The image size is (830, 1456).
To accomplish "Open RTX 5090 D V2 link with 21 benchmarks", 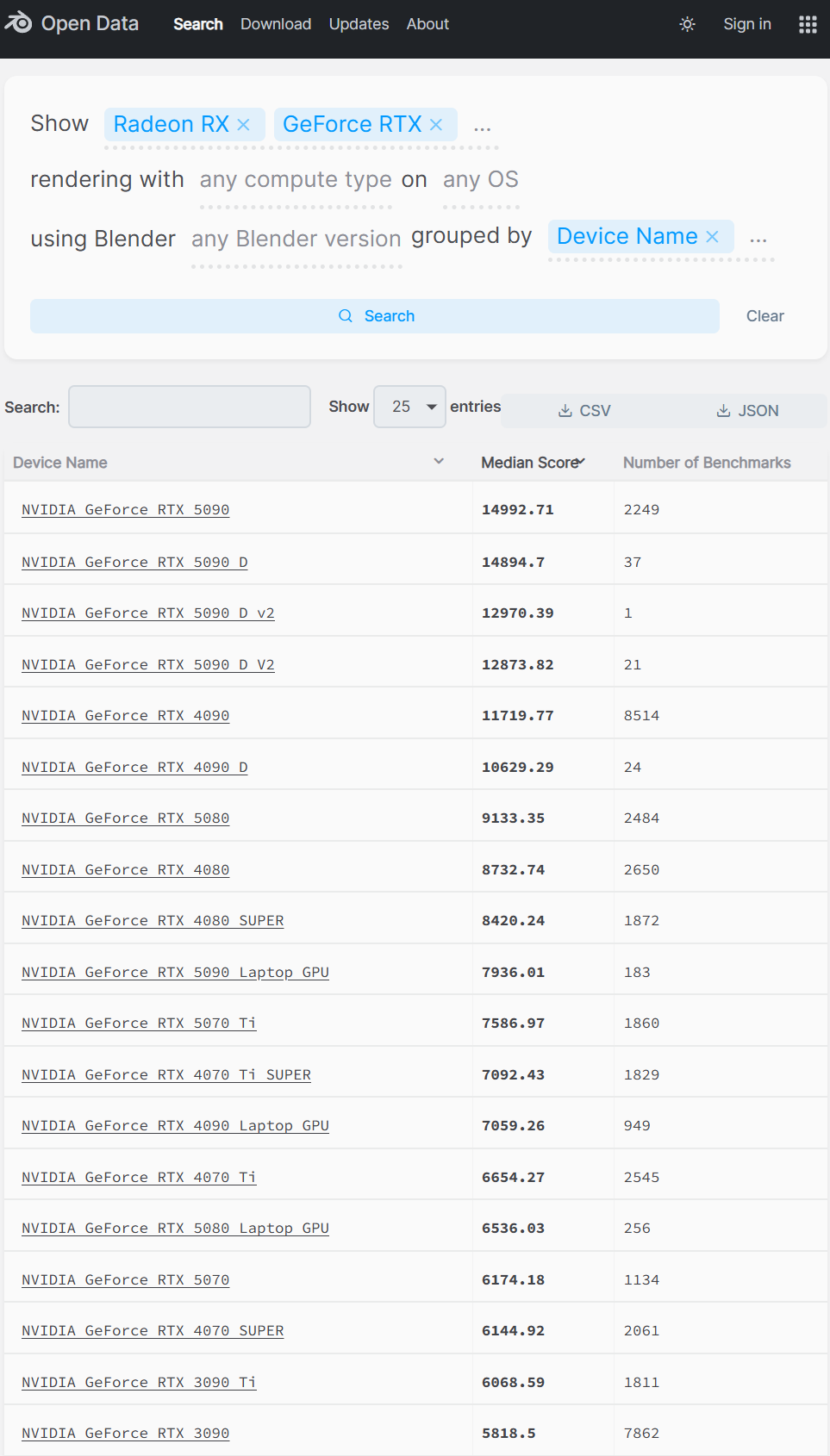I will [148, 665].
